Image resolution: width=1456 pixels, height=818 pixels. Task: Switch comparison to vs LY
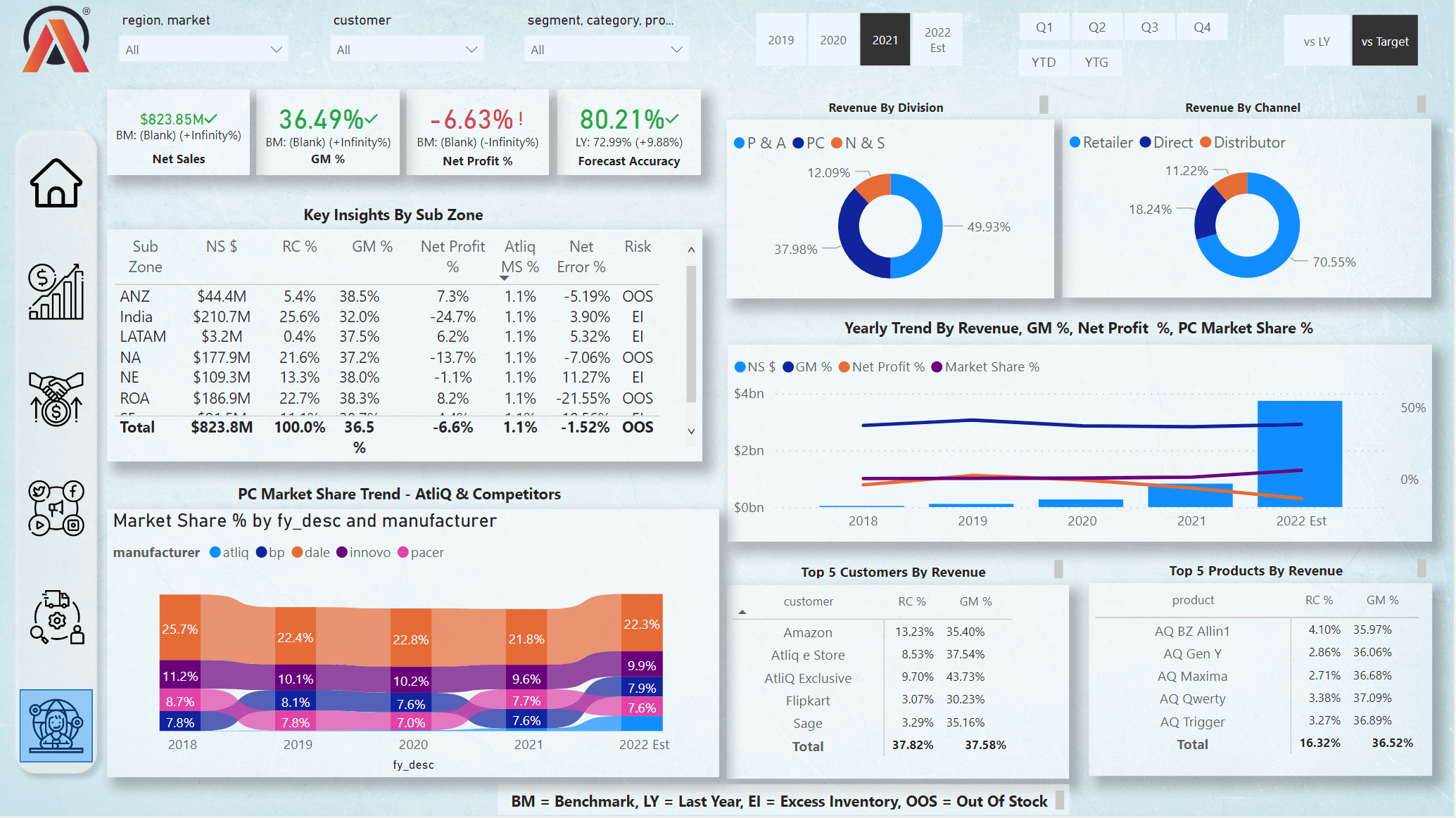pos(1316,41)
